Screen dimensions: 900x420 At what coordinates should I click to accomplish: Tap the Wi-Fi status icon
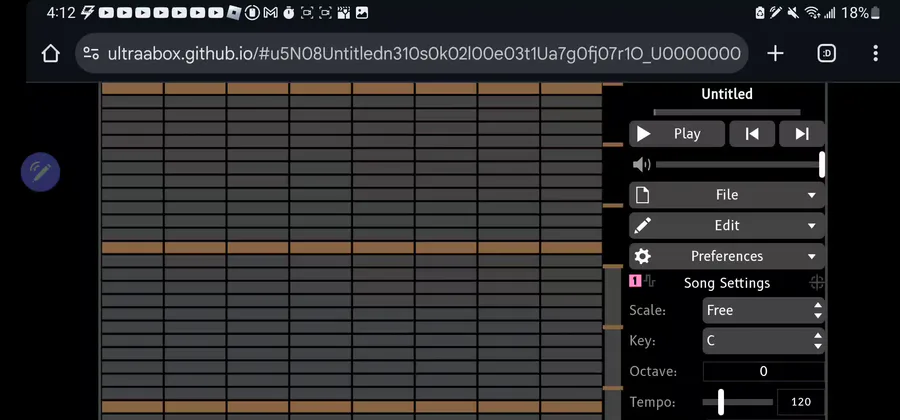coord(812,13)
